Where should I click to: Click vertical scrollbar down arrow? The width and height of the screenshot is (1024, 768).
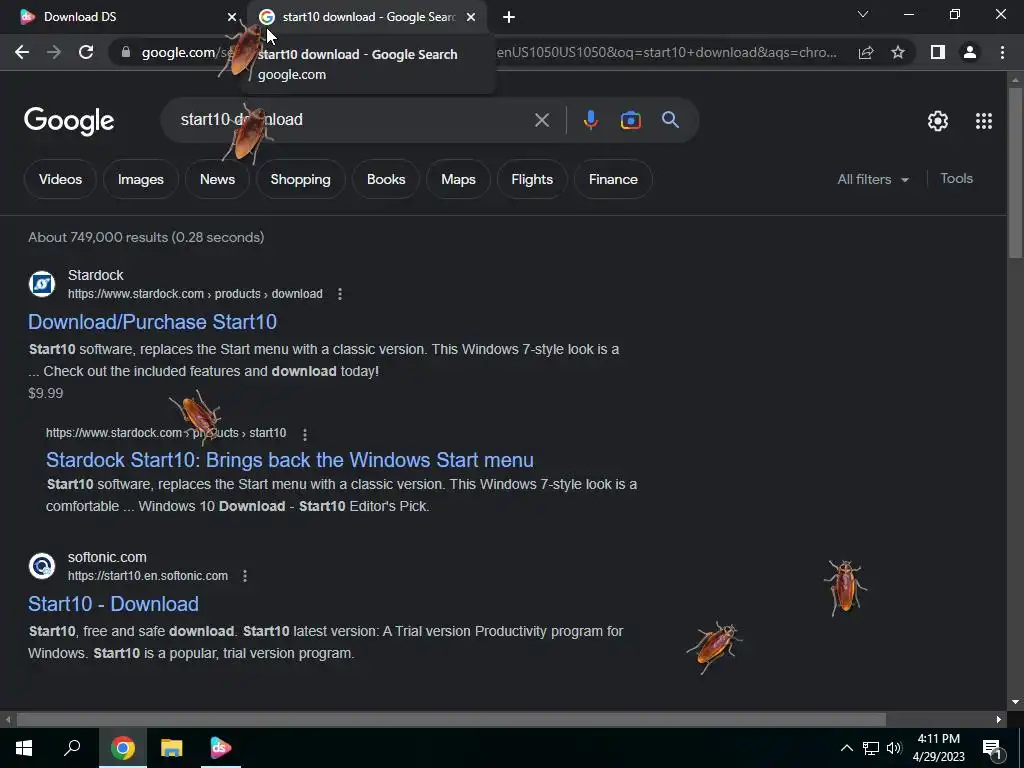[x=1015, y=702]
